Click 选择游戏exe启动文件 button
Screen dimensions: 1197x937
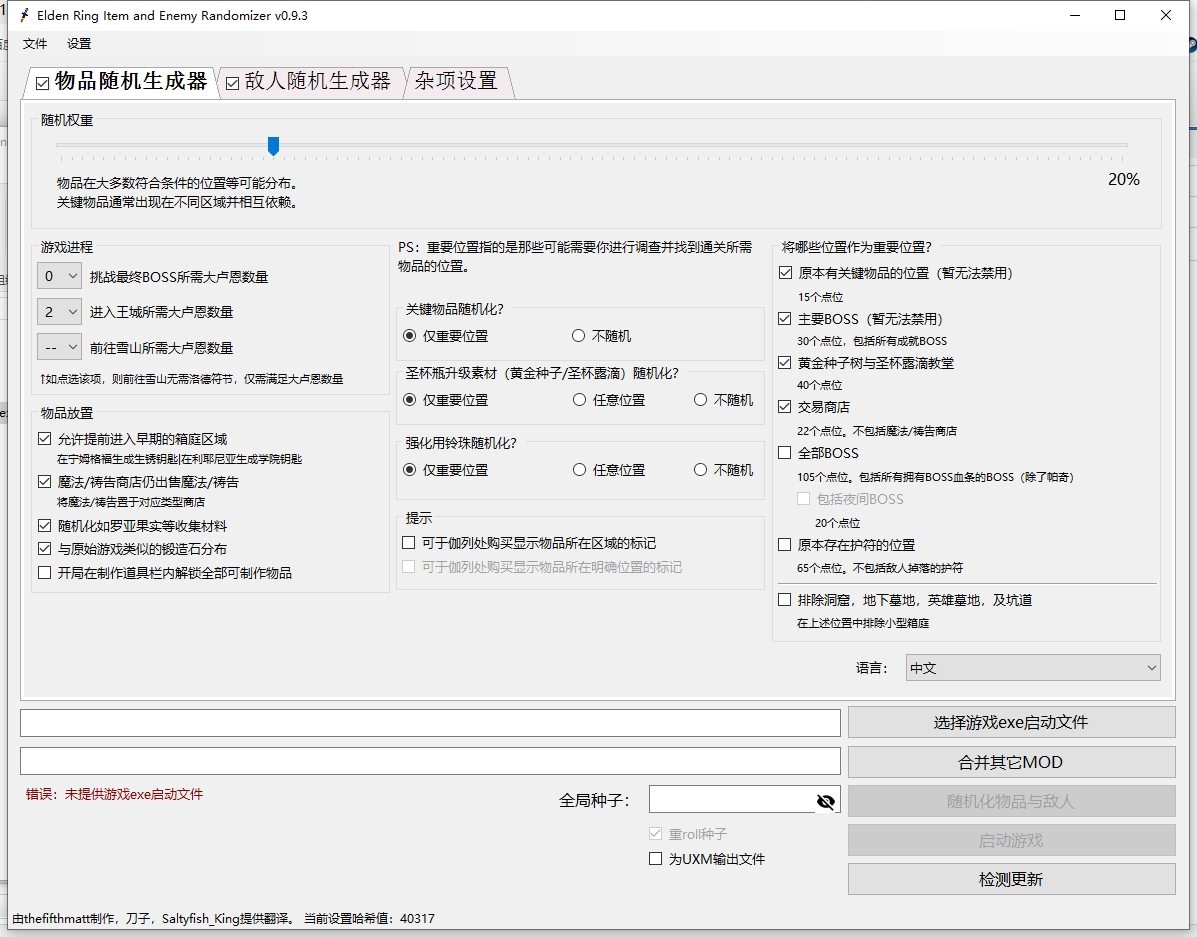coord(1011,722)
